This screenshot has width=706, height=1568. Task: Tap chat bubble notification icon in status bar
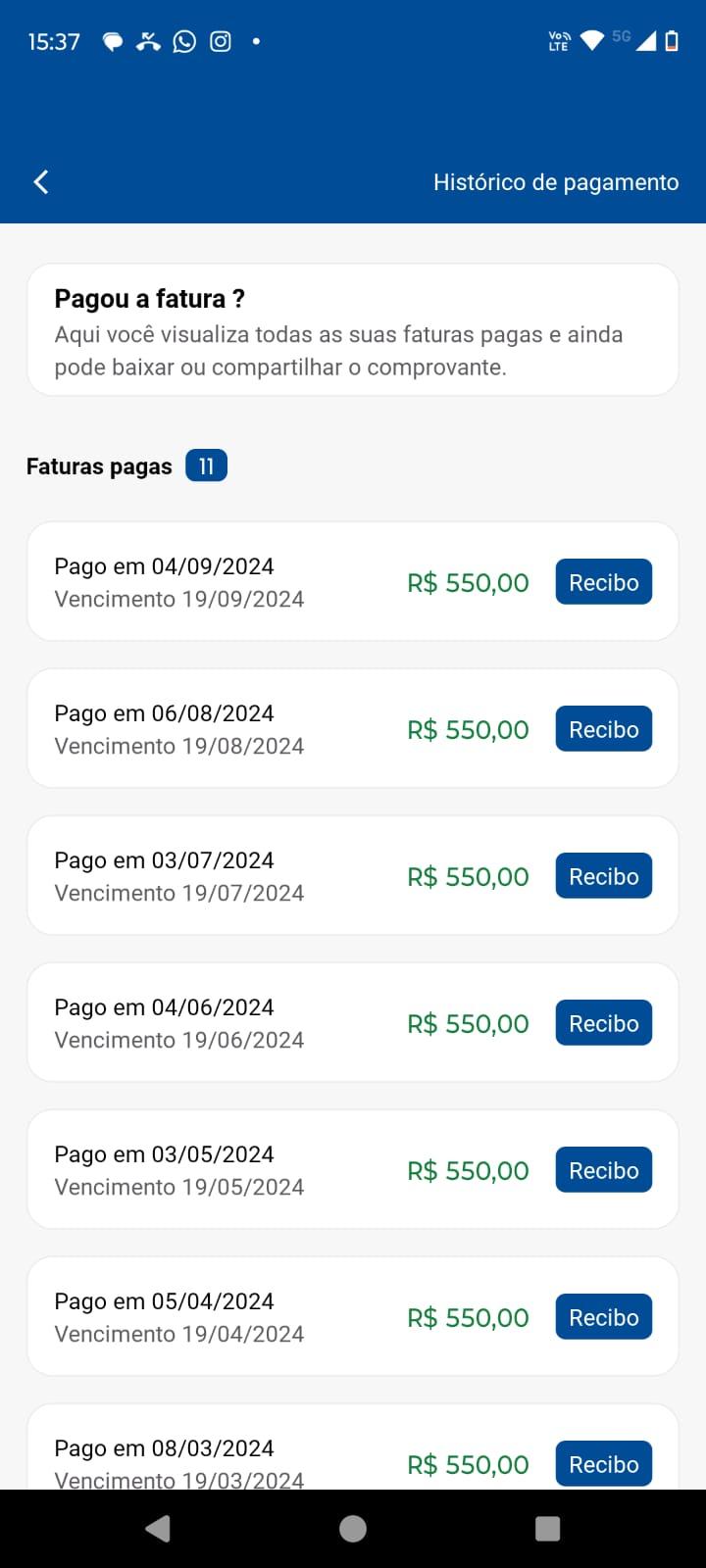point(113,41)
